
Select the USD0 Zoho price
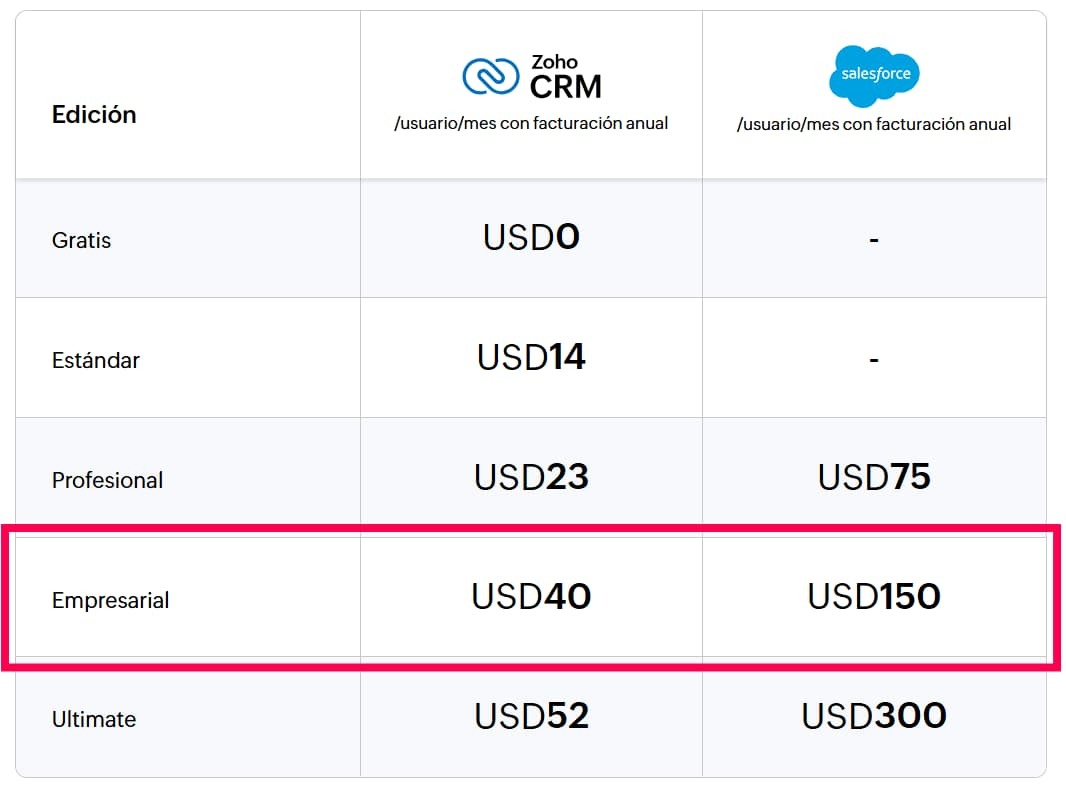(531, 237)
